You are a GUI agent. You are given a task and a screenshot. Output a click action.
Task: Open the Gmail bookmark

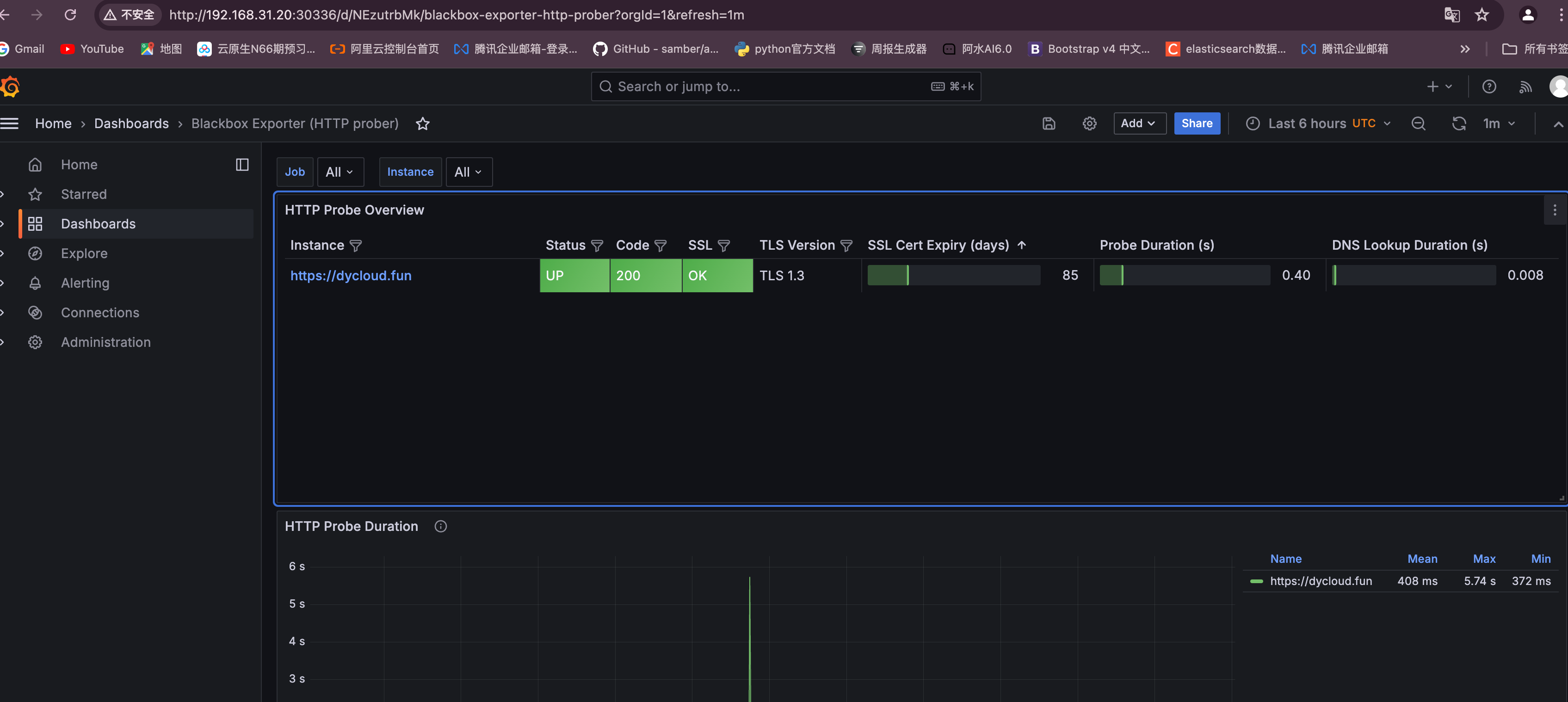click(x=23, y=49)
